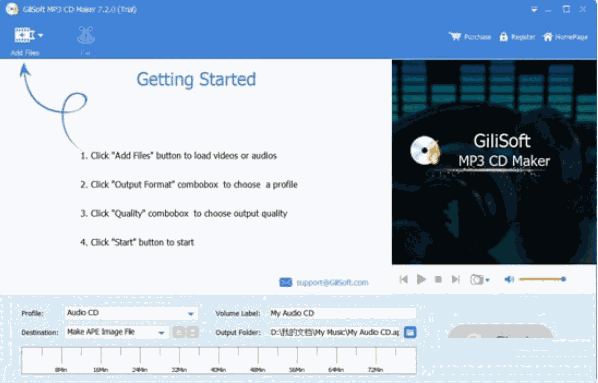Screen dimensions: 598x383
Task: Click the GiliSoft MP3 CD Maker preview screen
Action: coord(494,162)
